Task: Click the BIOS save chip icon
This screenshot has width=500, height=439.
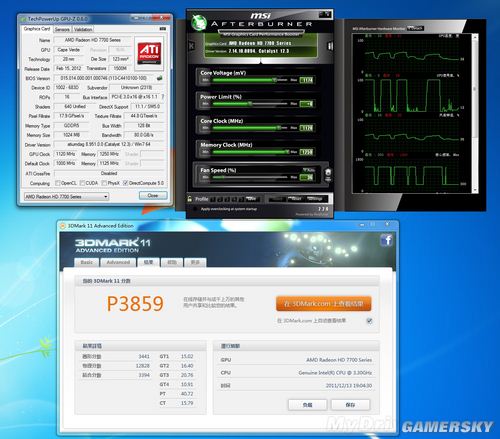Action: tap(160, 78)
